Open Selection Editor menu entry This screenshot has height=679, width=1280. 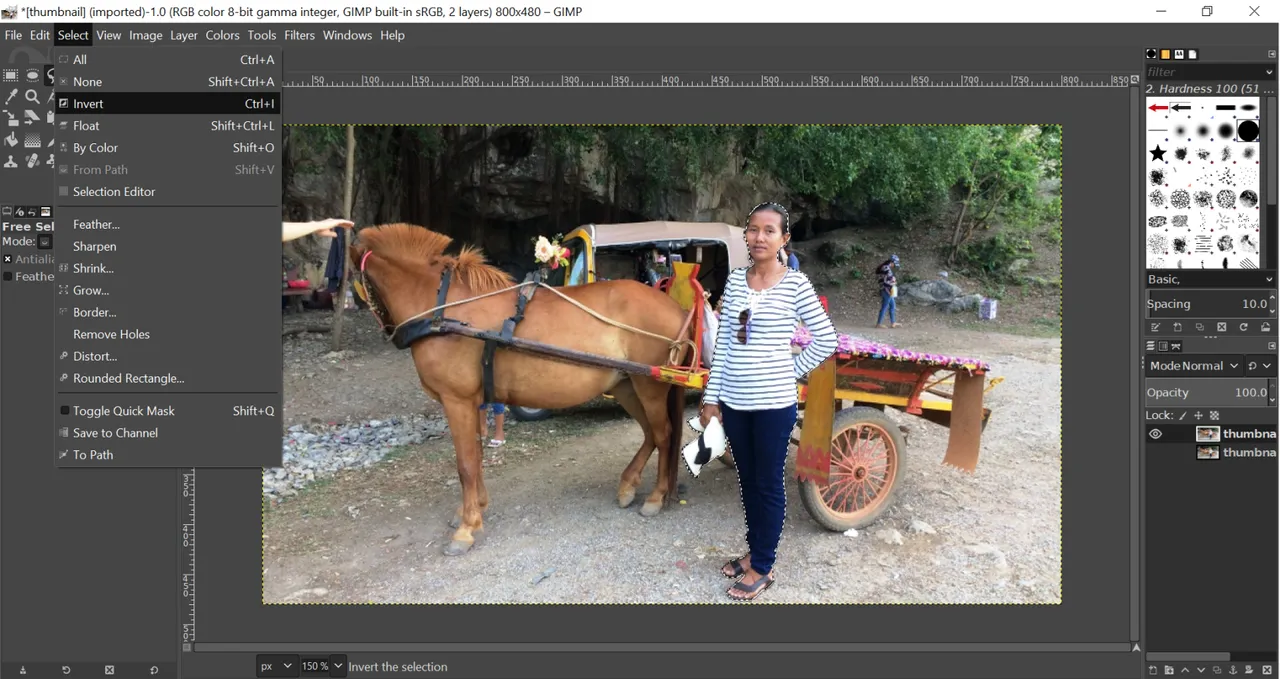(168, 192)
